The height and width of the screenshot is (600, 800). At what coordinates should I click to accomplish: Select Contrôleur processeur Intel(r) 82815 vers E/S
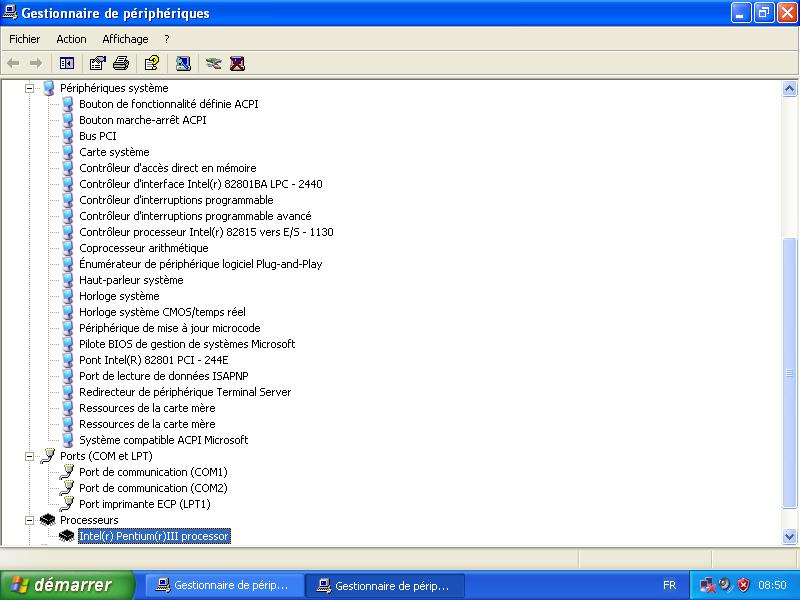point(206,232)
